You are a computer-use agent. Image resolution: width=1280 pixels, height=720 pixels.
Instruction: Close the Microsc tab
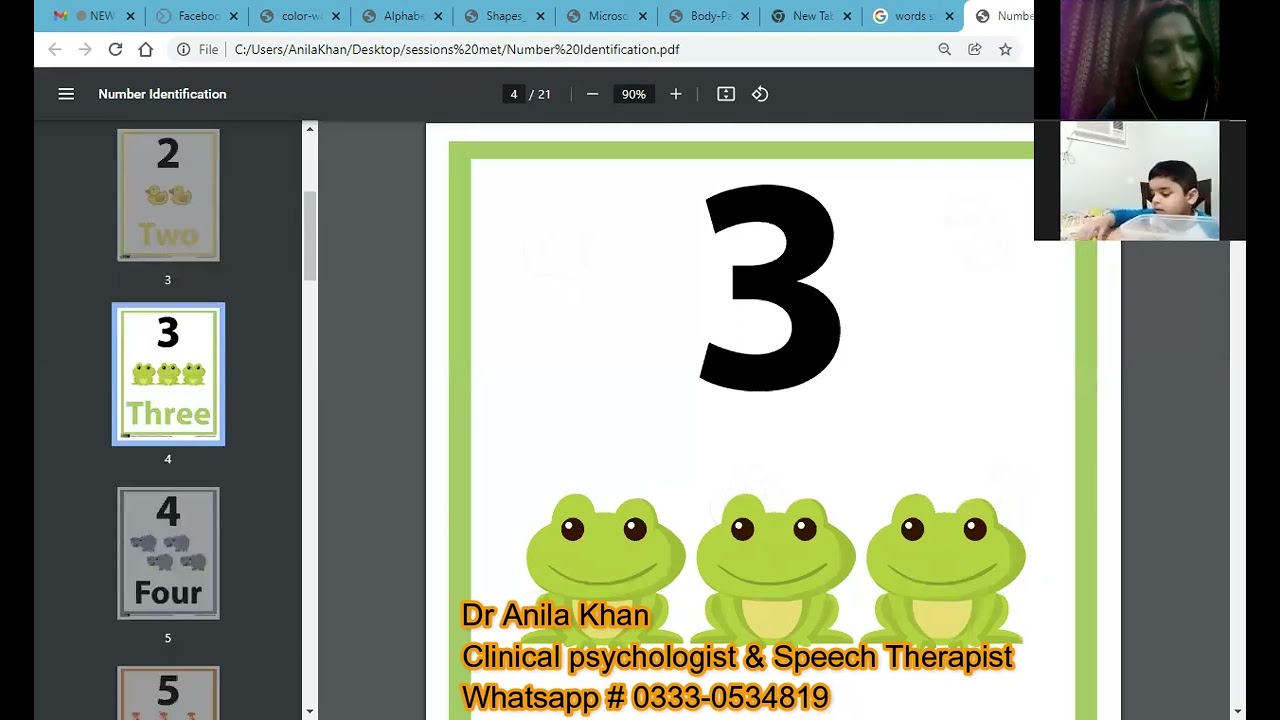click(x=642, y=16)
